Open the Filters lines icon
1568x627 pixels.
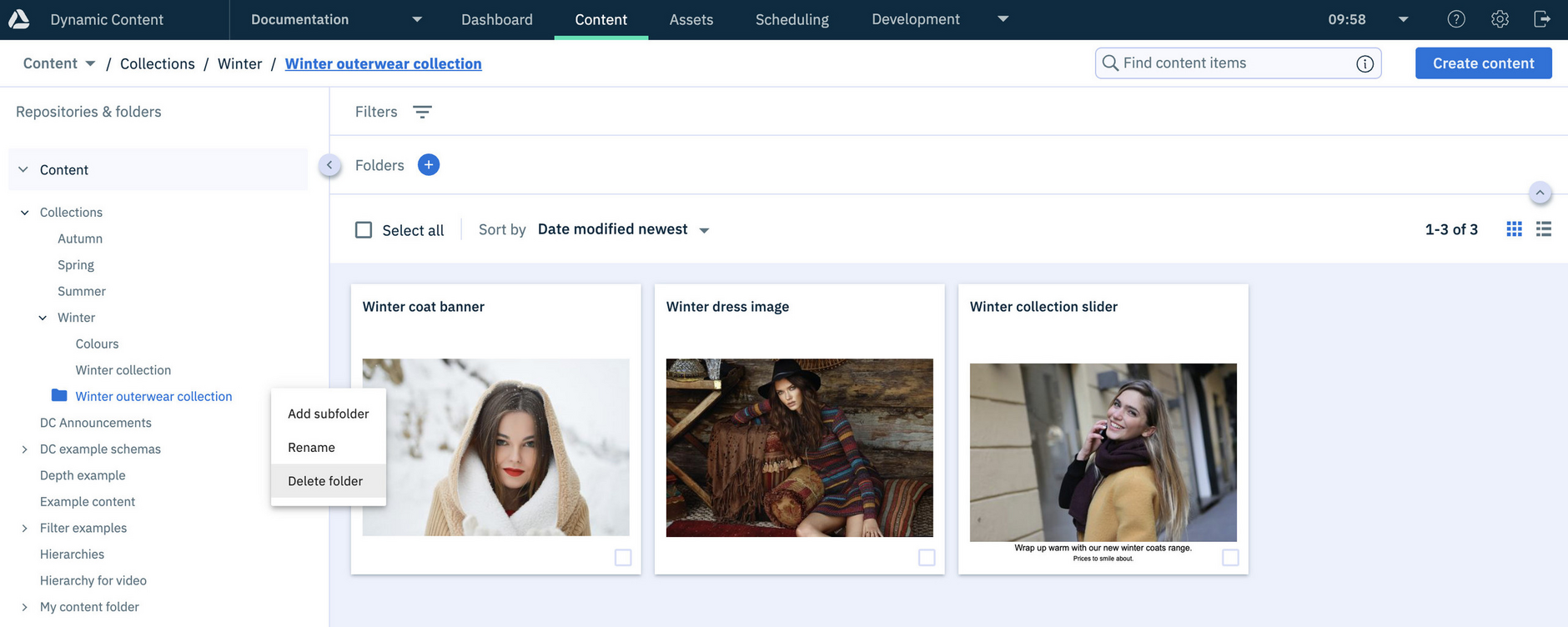tap(423, 112)
